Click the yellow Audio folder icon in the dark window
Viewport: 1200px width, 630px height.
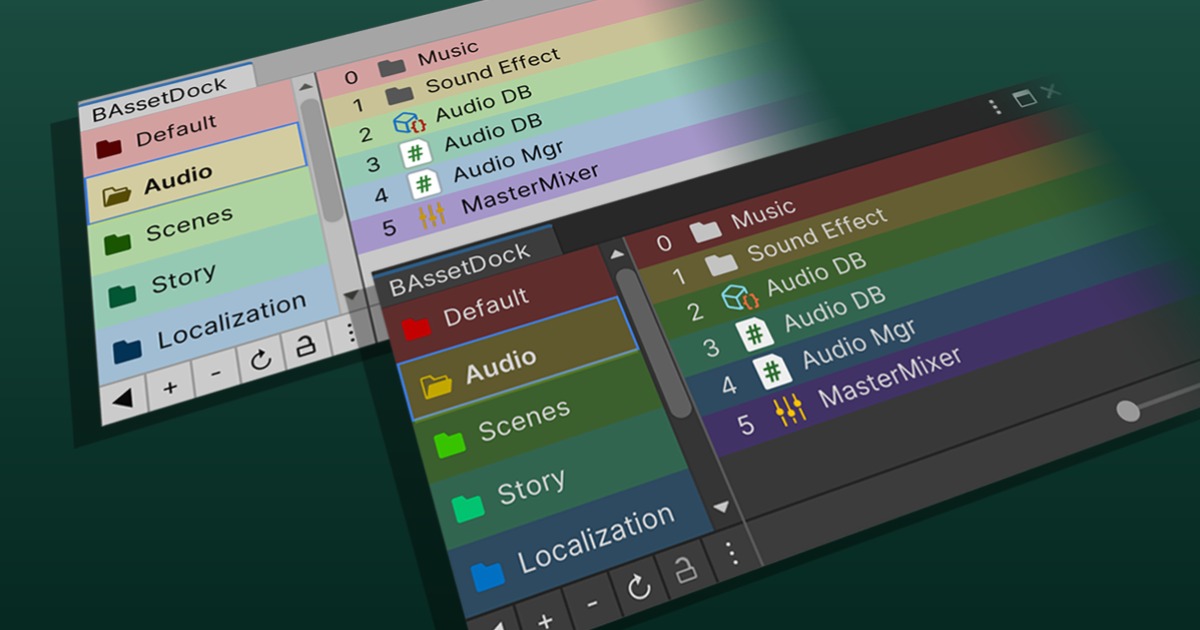[x=436, y=384]
